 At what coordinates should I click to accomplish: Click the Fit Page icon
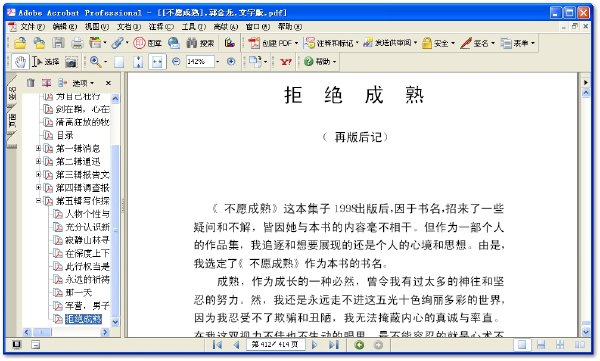pyautogui.click(x=138, y=62)
